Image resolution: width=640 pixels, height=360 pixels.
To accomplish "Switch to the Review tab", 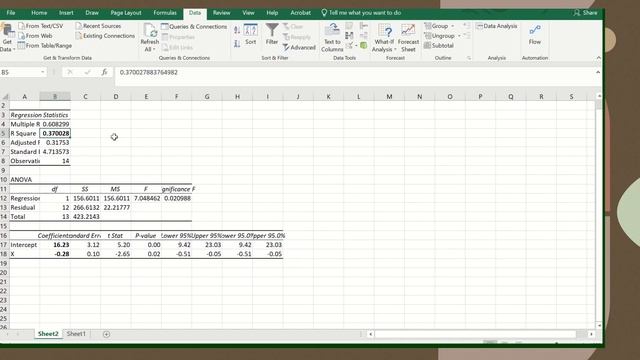I will click(221, 13).
